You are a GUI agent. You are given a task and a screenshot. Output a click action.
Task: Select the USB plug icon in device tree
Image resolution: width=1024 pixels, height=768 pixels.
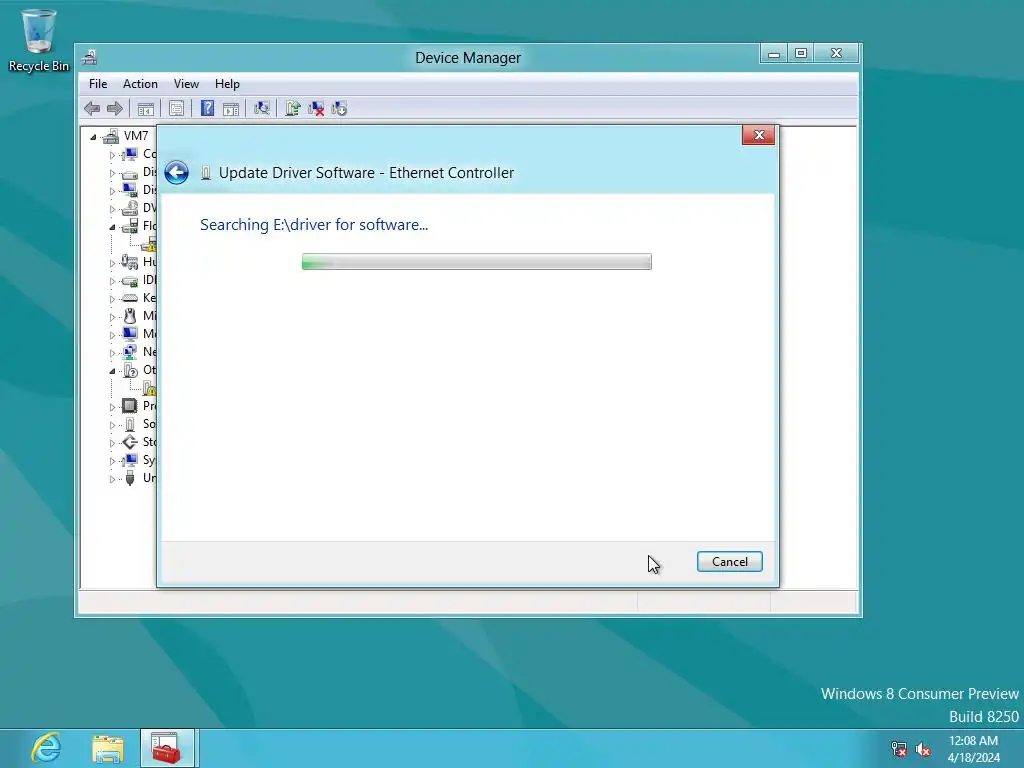click(x=130, y=478)
